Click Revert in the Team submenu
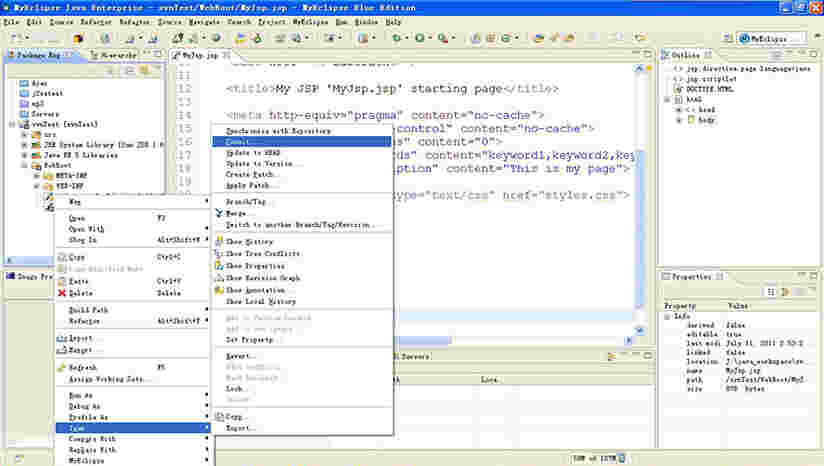824x466 pixels. click(x=240, y=355)
